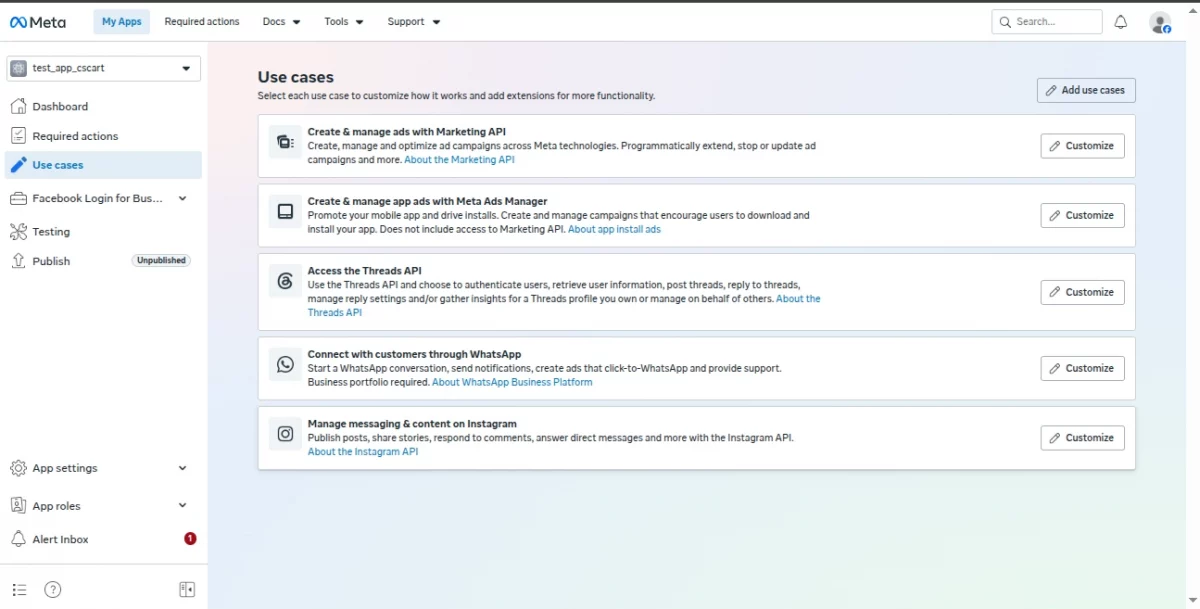Expand the App settings chevron
This screenshot has width=1200, height=609.
coord(182,468)
